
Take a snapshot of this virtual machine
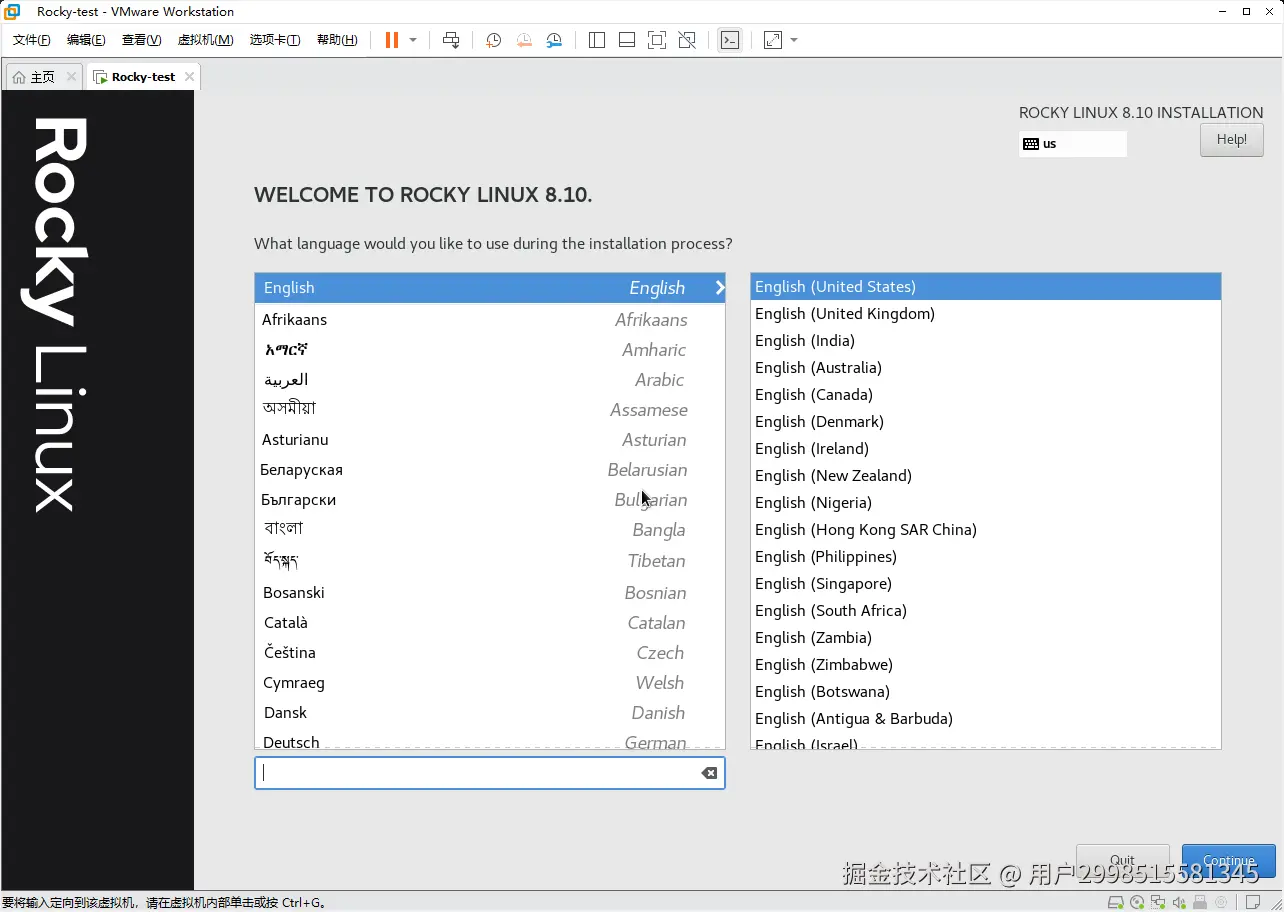click(493, 40)
